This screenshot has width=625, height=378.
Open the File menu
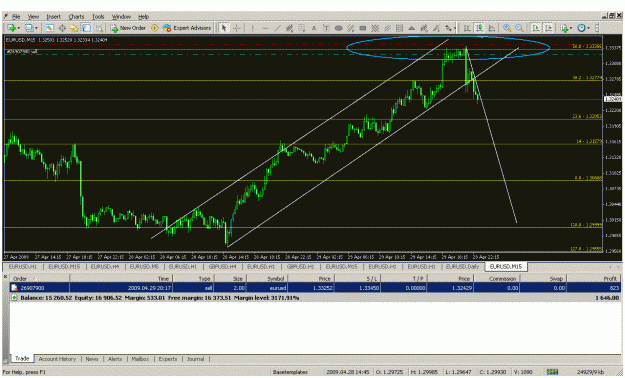point(16,16)
